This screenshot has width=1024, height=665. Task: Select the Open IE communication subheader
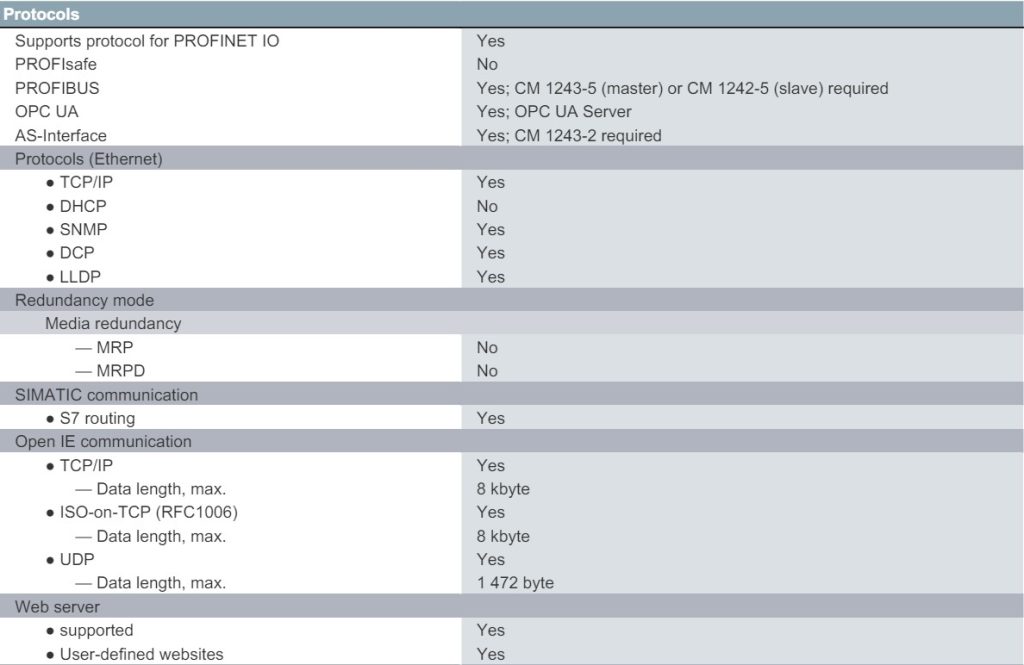tap(103, 442)
